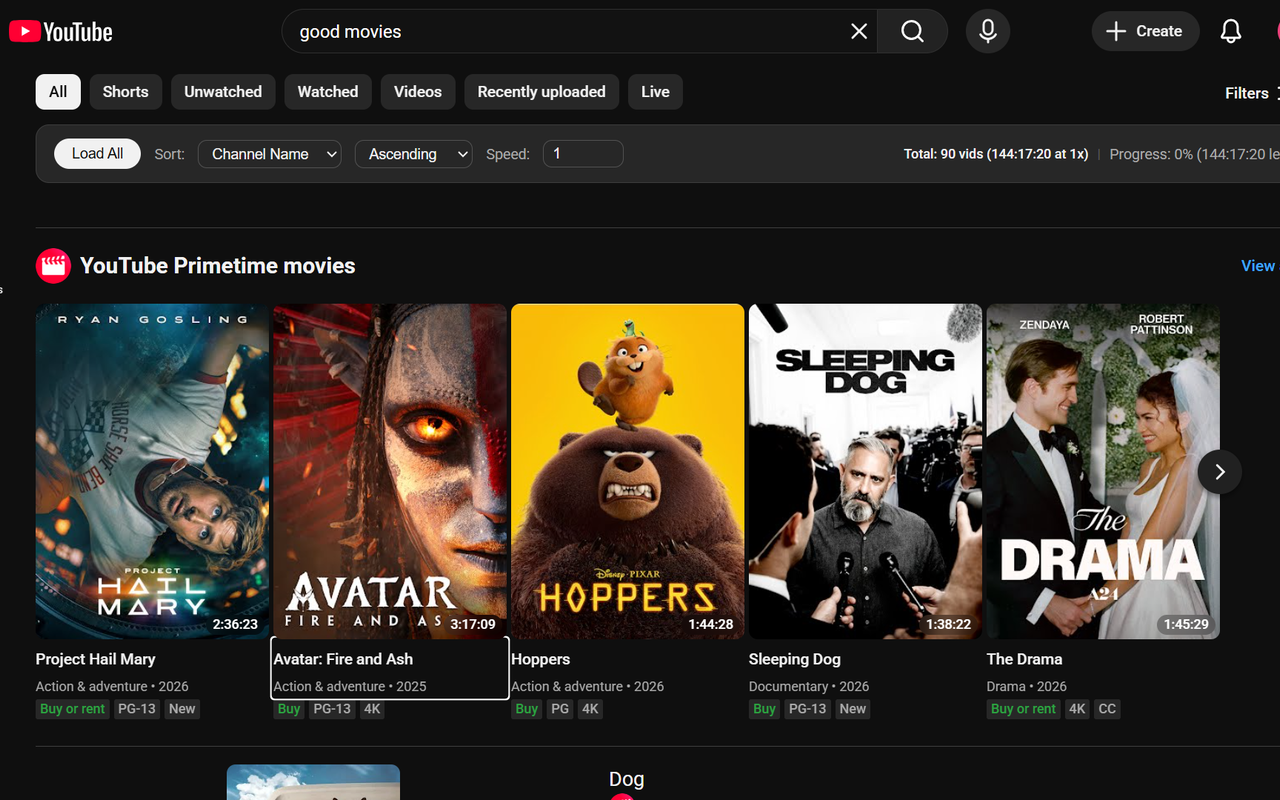Click the Progress: 0% status text

tap(1195, 154)
